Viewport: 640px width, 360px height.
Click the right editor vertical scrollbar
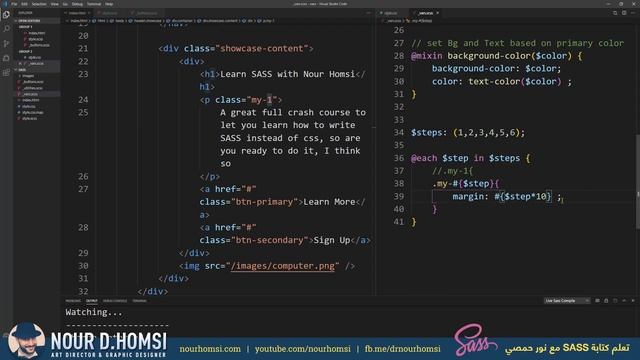638,182
